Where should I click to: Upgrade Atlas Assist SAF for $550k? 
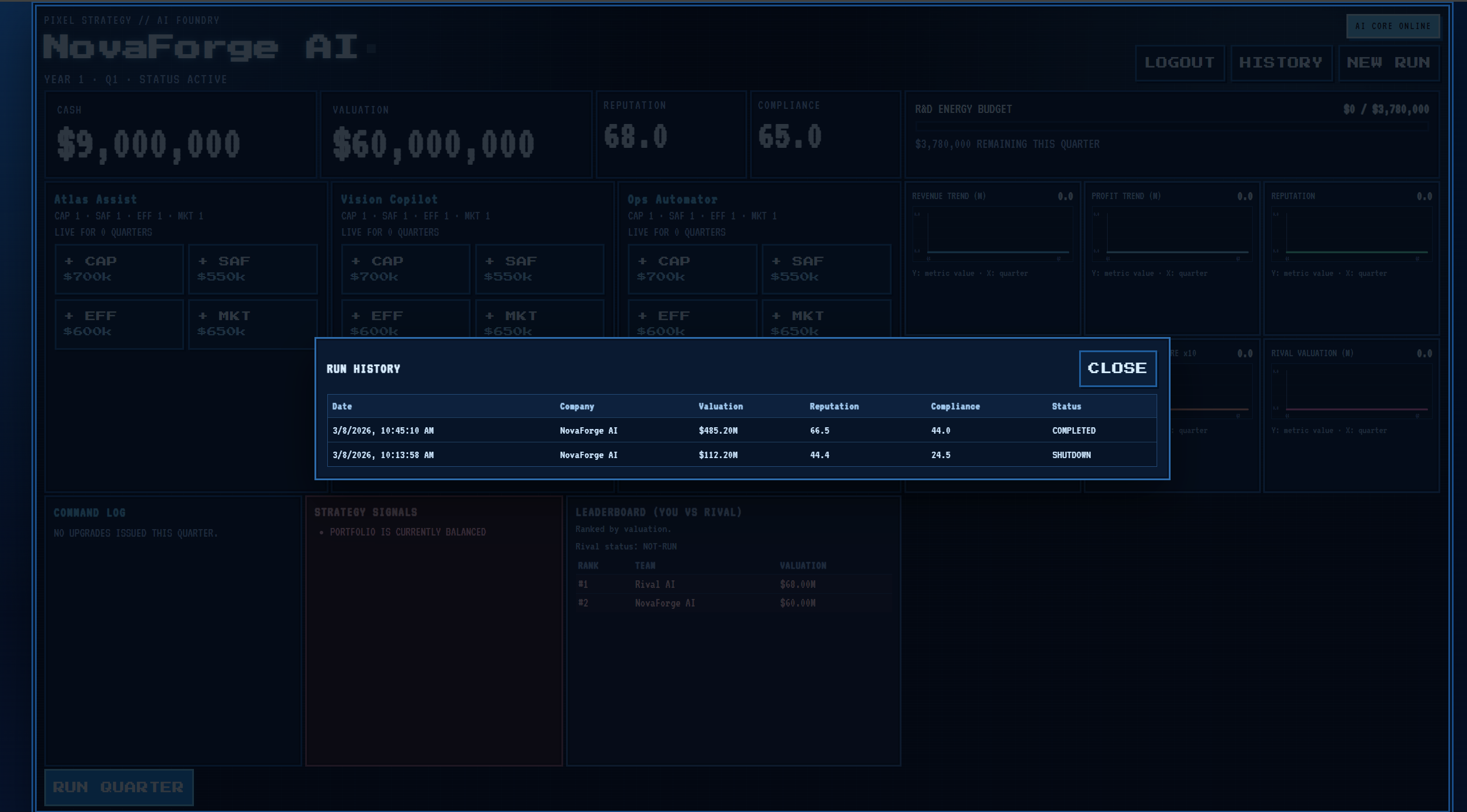click(253, 268)
